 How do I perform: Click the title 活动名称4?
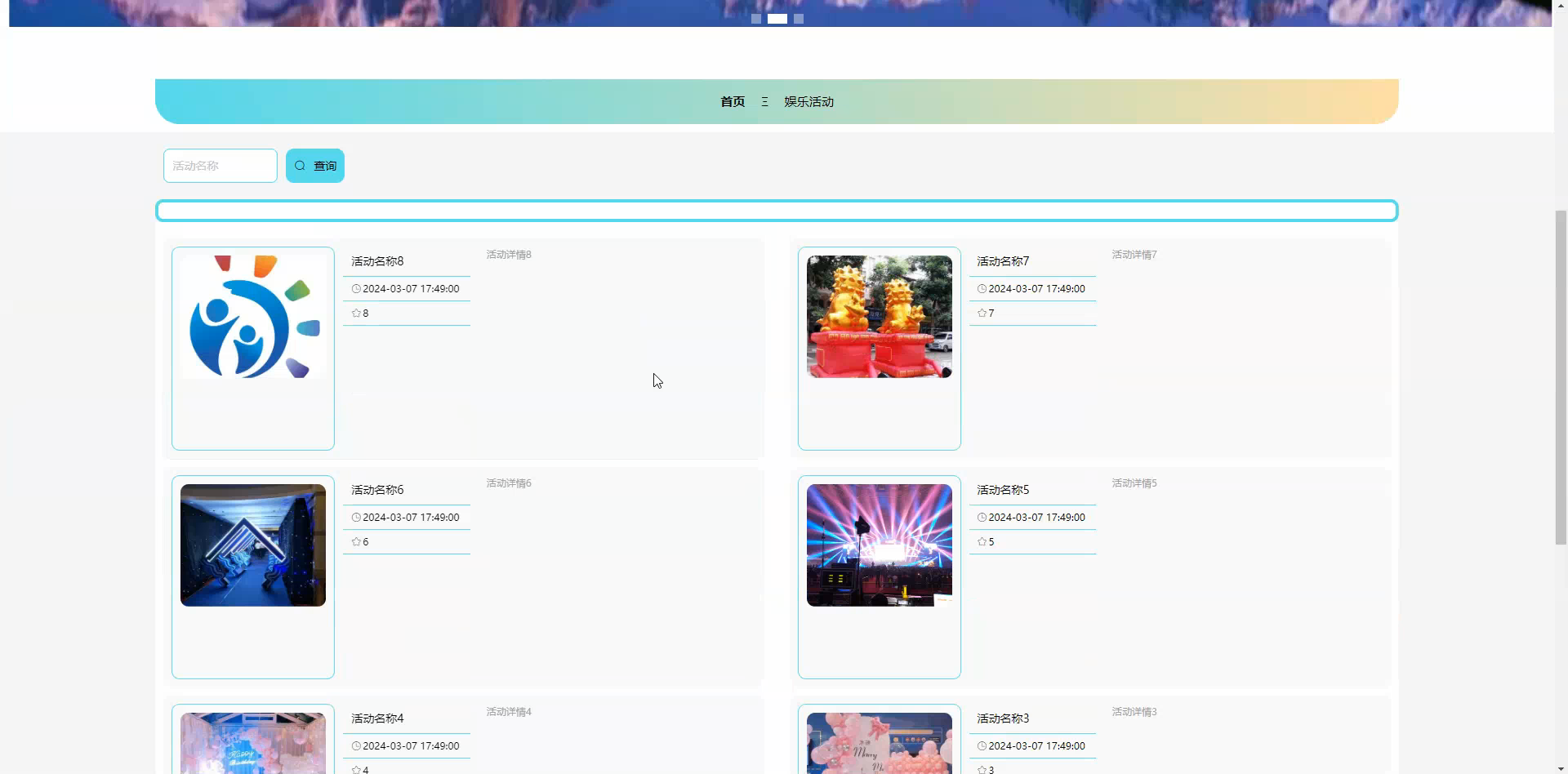click(377, 718)
